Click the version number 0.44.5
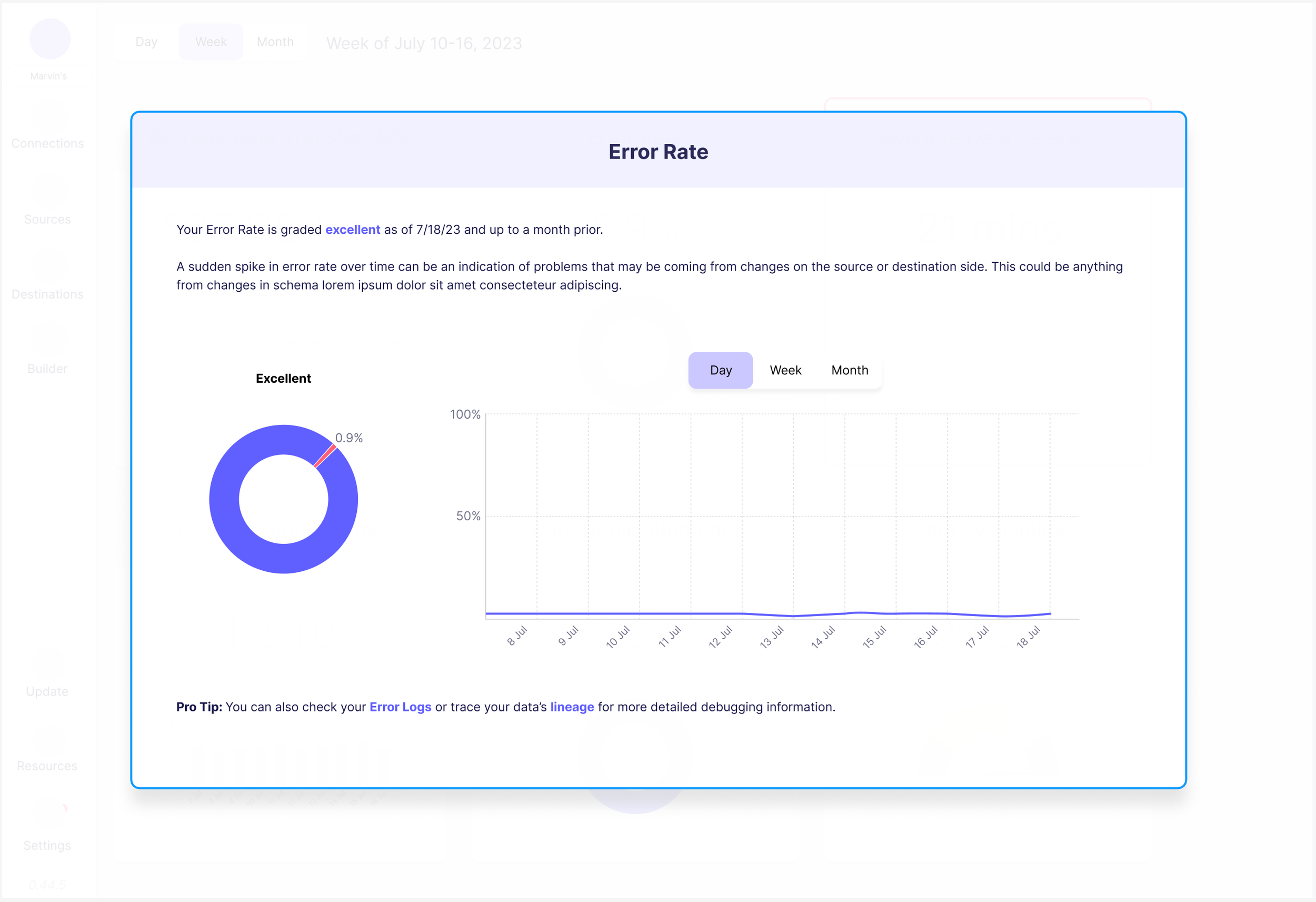 47,884
